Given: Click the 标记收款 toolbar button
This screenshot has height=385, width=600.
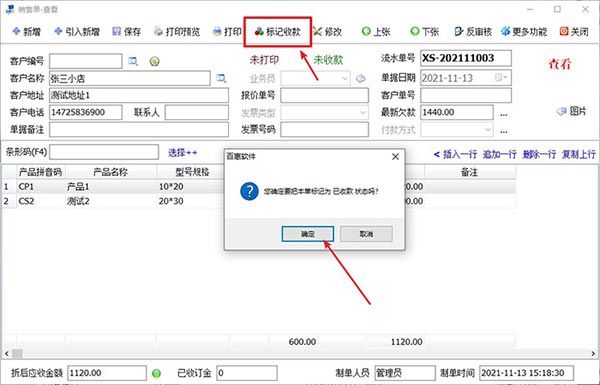Looking at the screenshot, I should pos(278,32).
